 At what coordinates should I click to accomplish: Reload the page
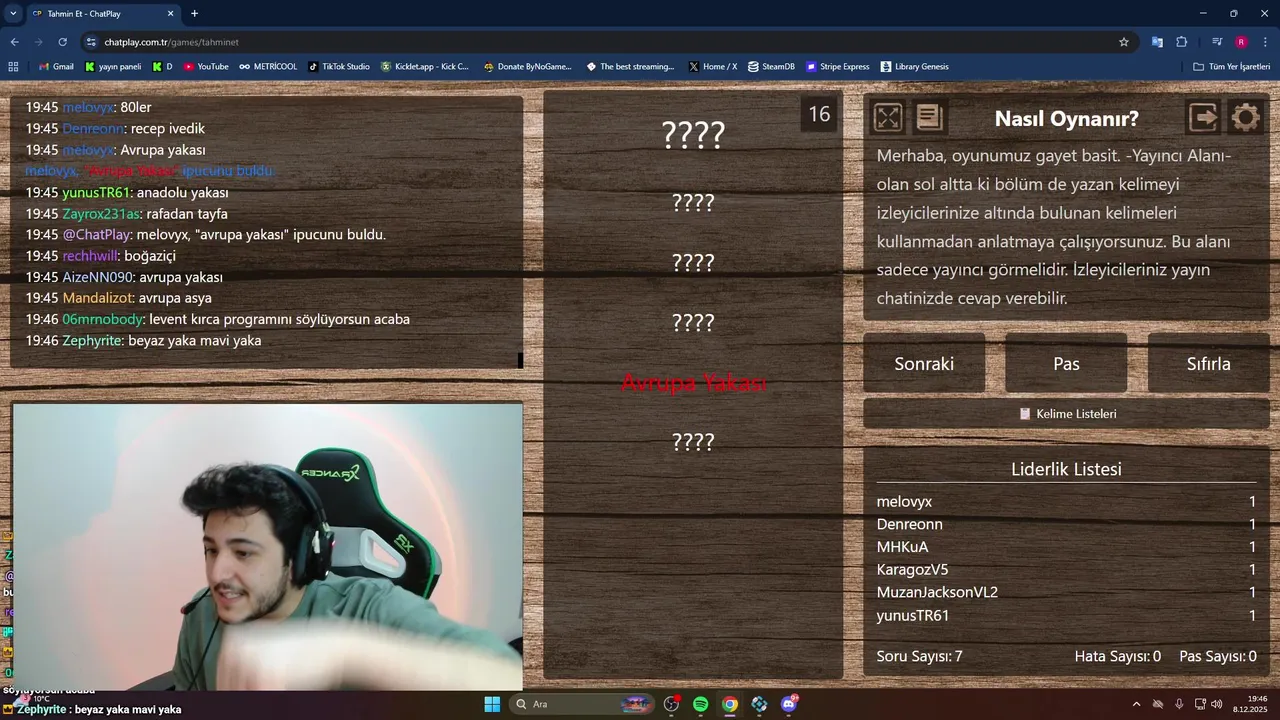tap(62, 42)
